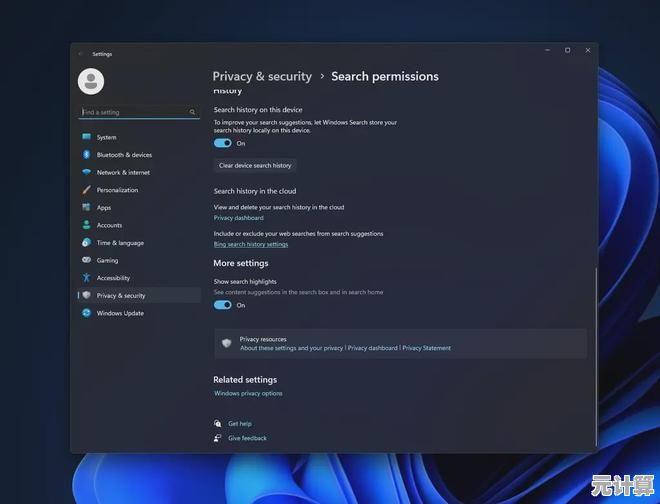The image size is (660, 504).
Task: Open Windows Update icon
Action: click(87, 313)
